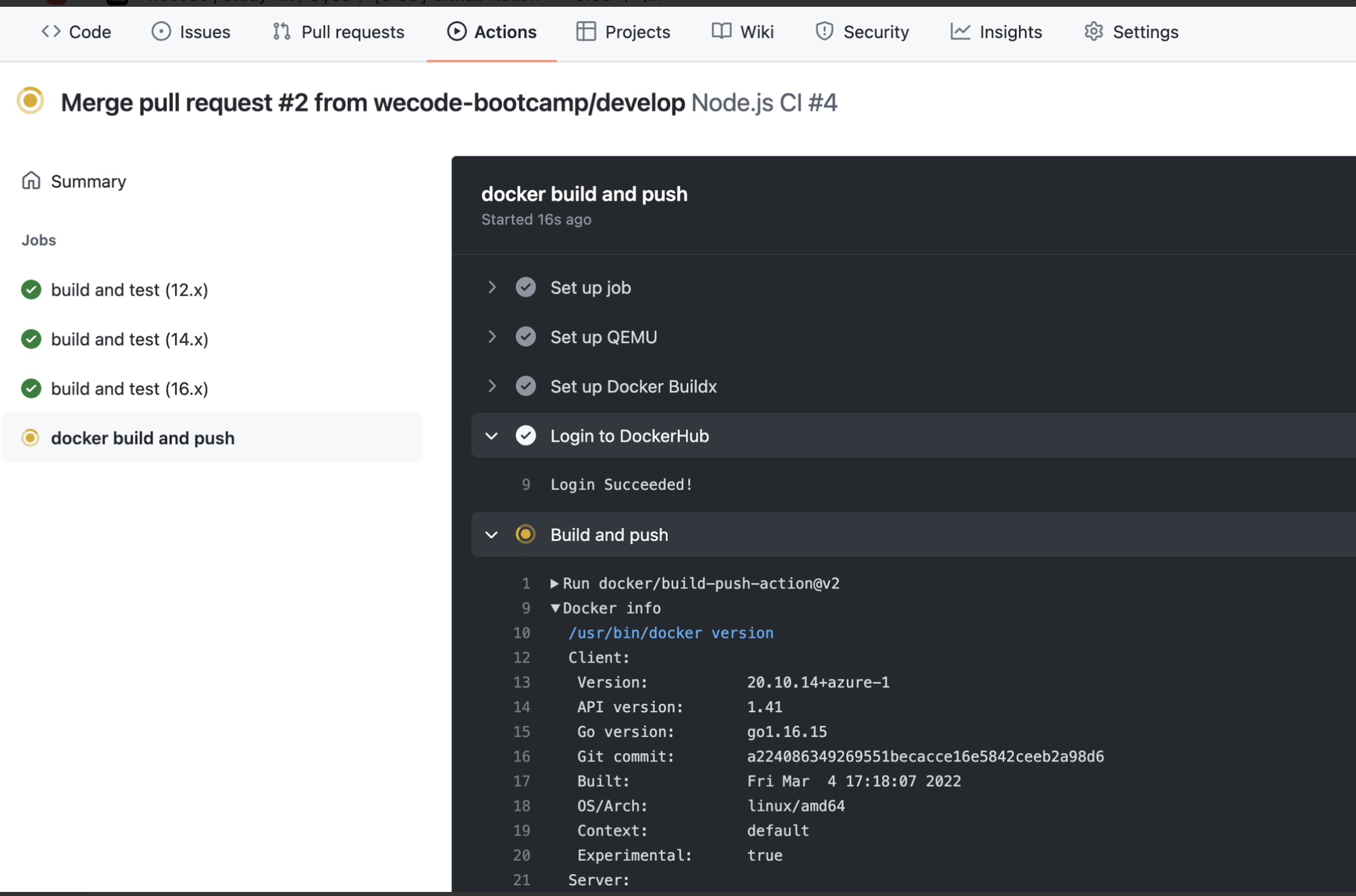This screenshot has width=1356, height=896.
Task: Collapse the Login to DockerHub step
Action: (x=492, y=436)
